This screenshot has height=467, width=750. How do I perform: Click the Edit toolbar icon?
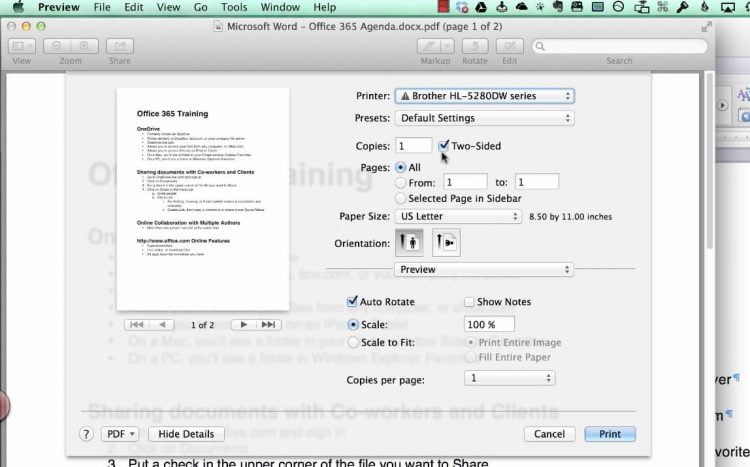pos(509,46)
